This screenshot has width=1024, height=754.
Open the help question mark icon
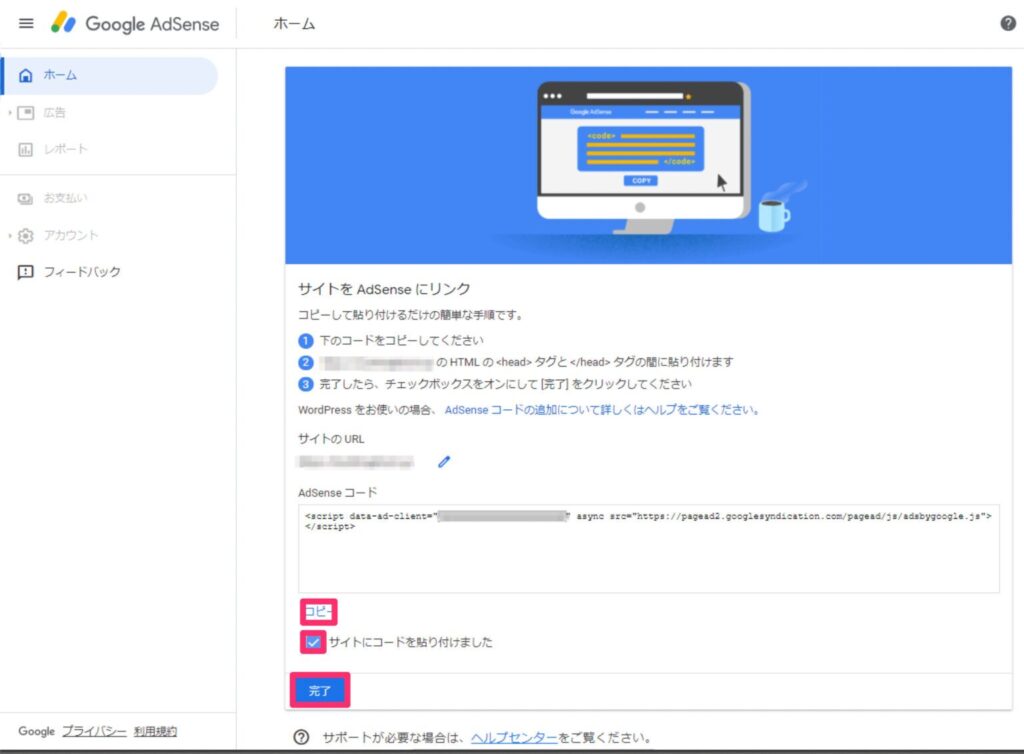pyautogui.click(x=1008, y=24)
